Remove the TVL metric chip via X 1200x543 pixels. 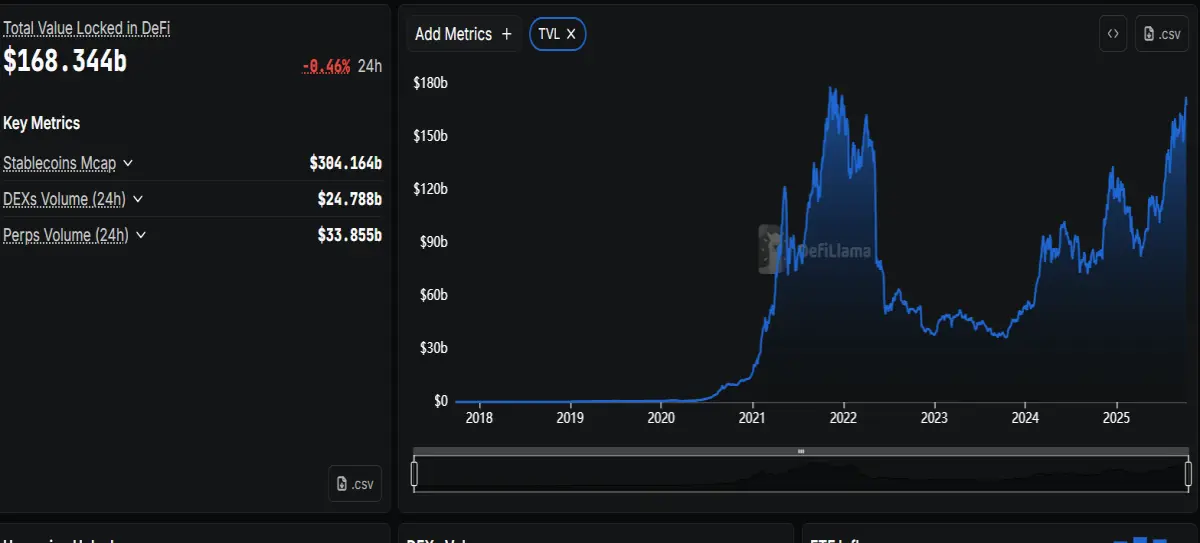(x=571, y=34)
